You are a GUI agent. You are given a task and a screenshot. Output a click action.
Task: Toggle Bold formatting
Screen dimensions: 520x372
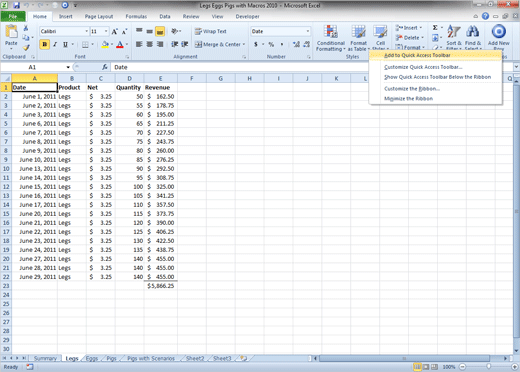(x=44, y=44)
